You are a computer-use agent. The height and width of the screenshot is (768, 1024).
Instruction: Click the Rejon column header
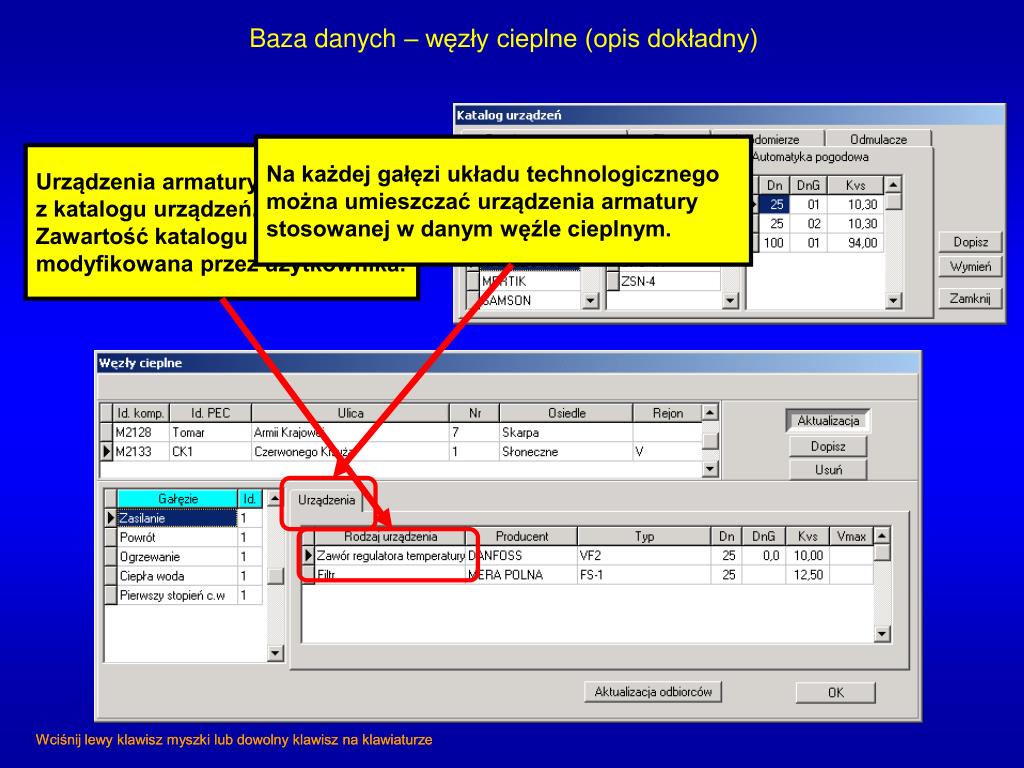click(667, 413)
